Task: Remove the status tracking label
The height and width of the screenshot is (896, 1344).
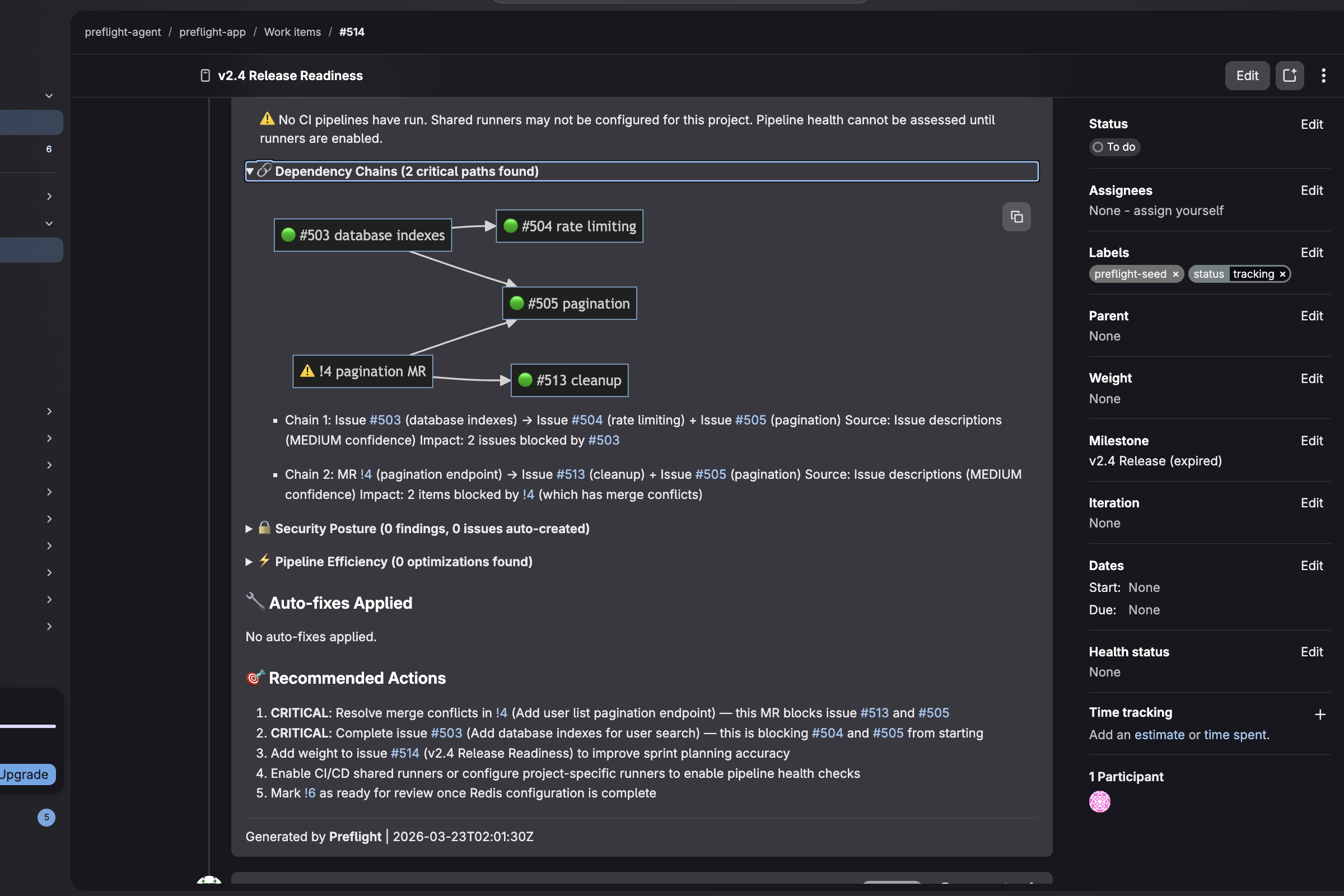Action: 1282,274
